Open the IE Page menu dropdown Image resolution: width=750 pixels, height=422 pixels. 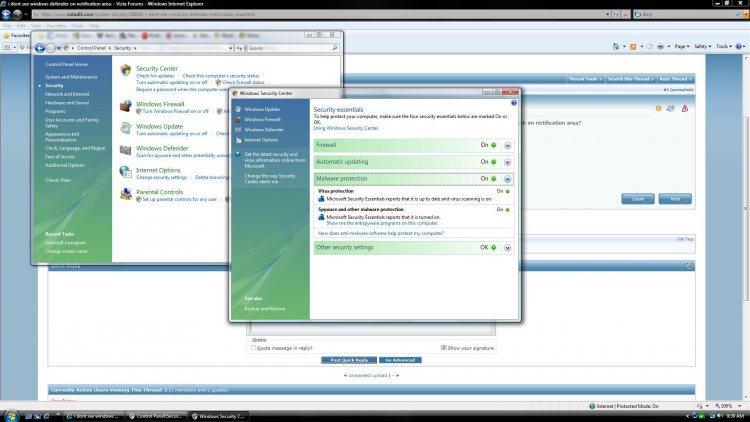point(682,46)
